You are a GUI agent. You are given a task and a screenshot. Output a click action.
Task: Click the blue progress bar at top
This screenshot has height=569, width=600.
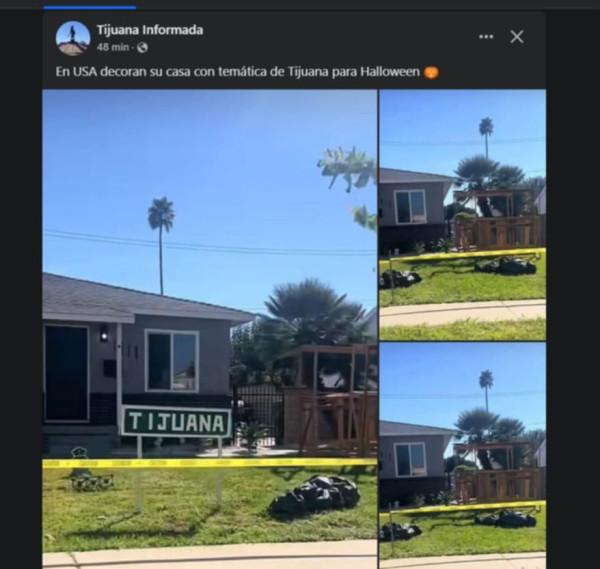[90, 7]
